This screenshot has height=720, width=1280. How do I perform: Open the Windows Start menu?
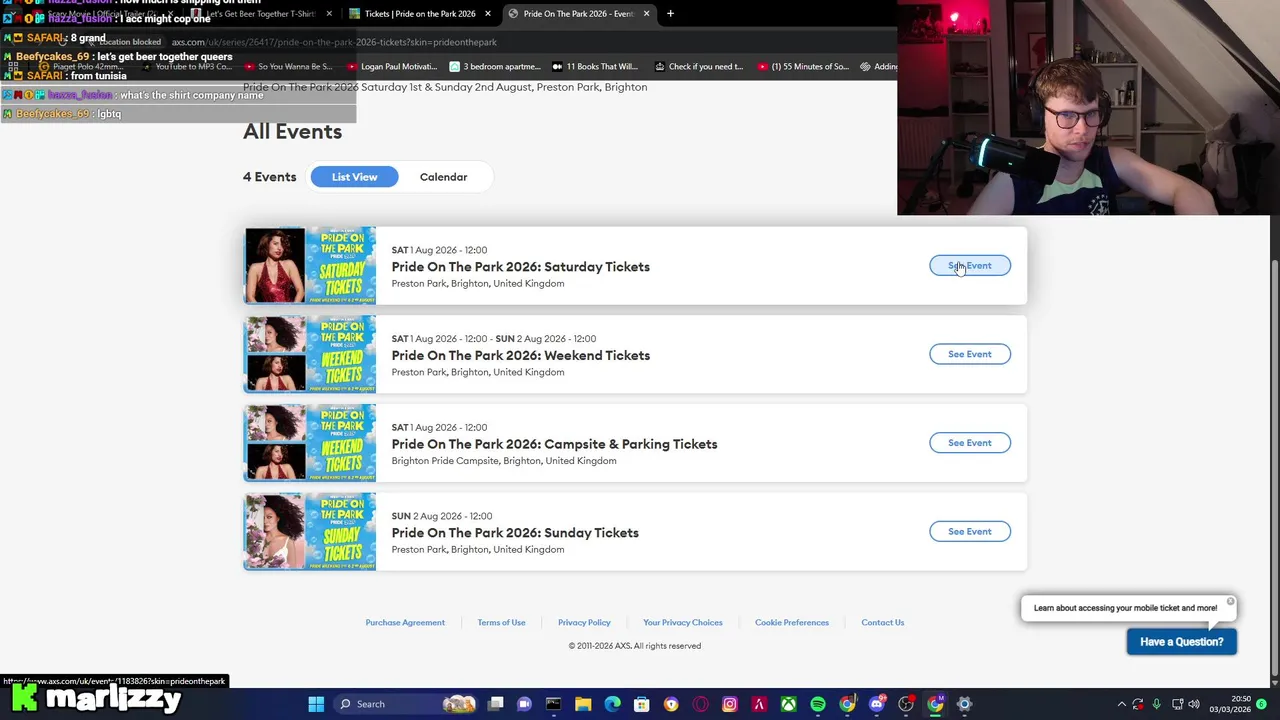click(316, 704)
